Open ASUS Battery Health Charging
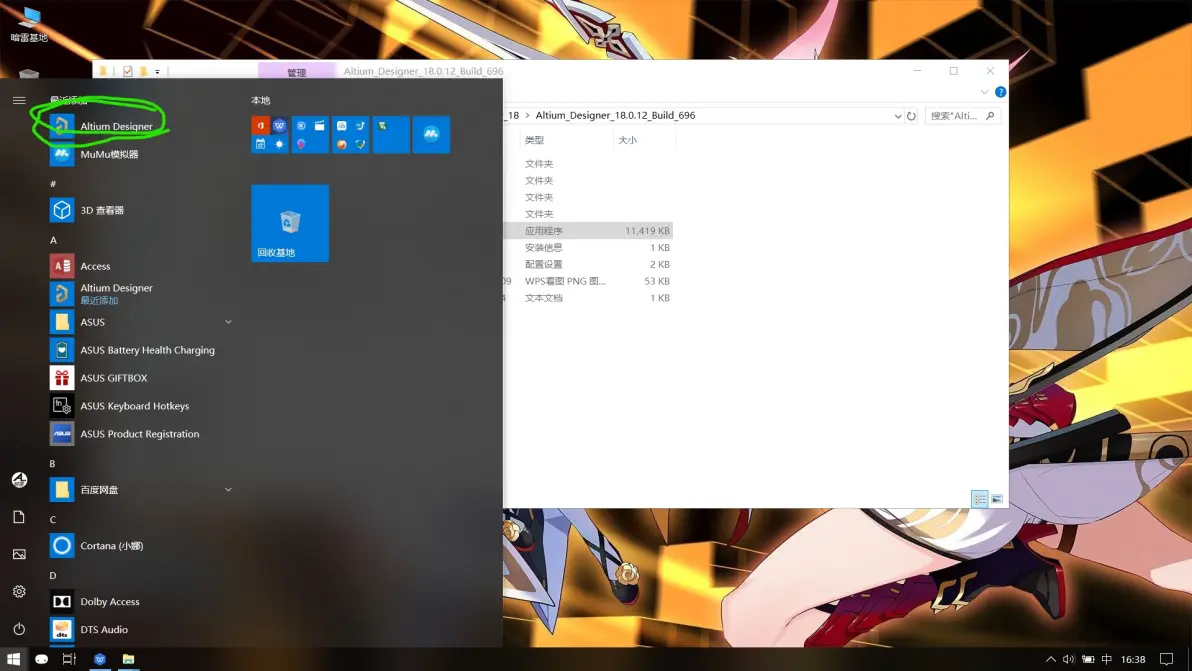1192x671 pixels. 147,350
